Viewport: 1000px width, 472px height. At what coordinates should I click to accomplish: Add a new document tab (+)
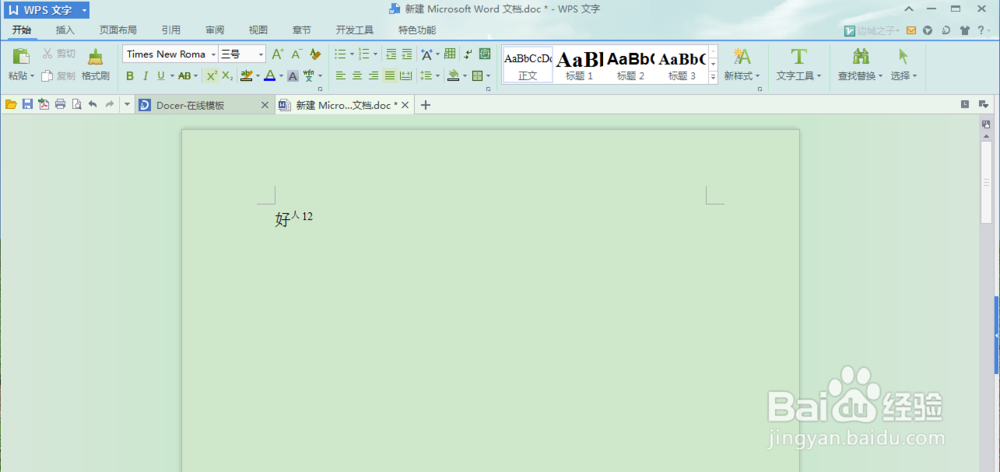point(425,105)
